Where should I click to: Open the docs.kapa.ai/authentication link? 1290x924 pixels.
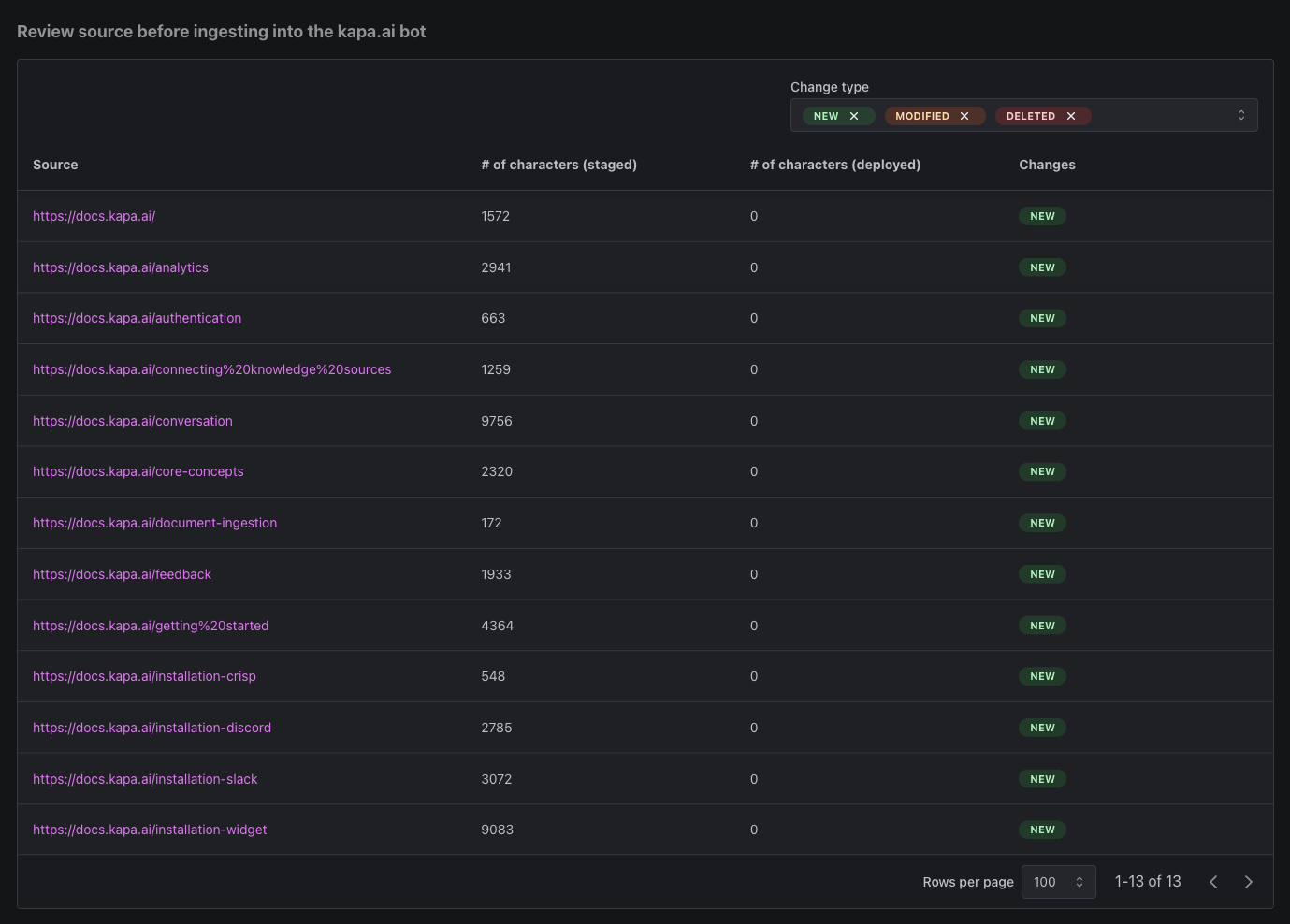137,318
